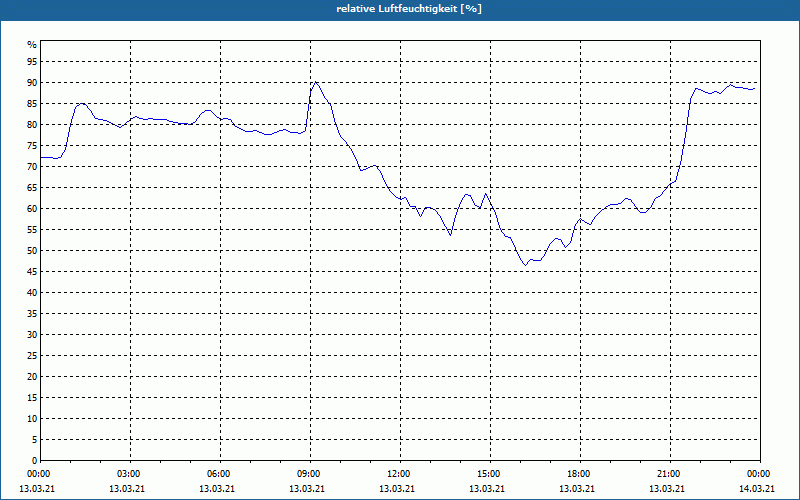This screenshot has width=800, height=500.
Task: Click the y-axis value '85'
Action: click(x=32, y=104)
